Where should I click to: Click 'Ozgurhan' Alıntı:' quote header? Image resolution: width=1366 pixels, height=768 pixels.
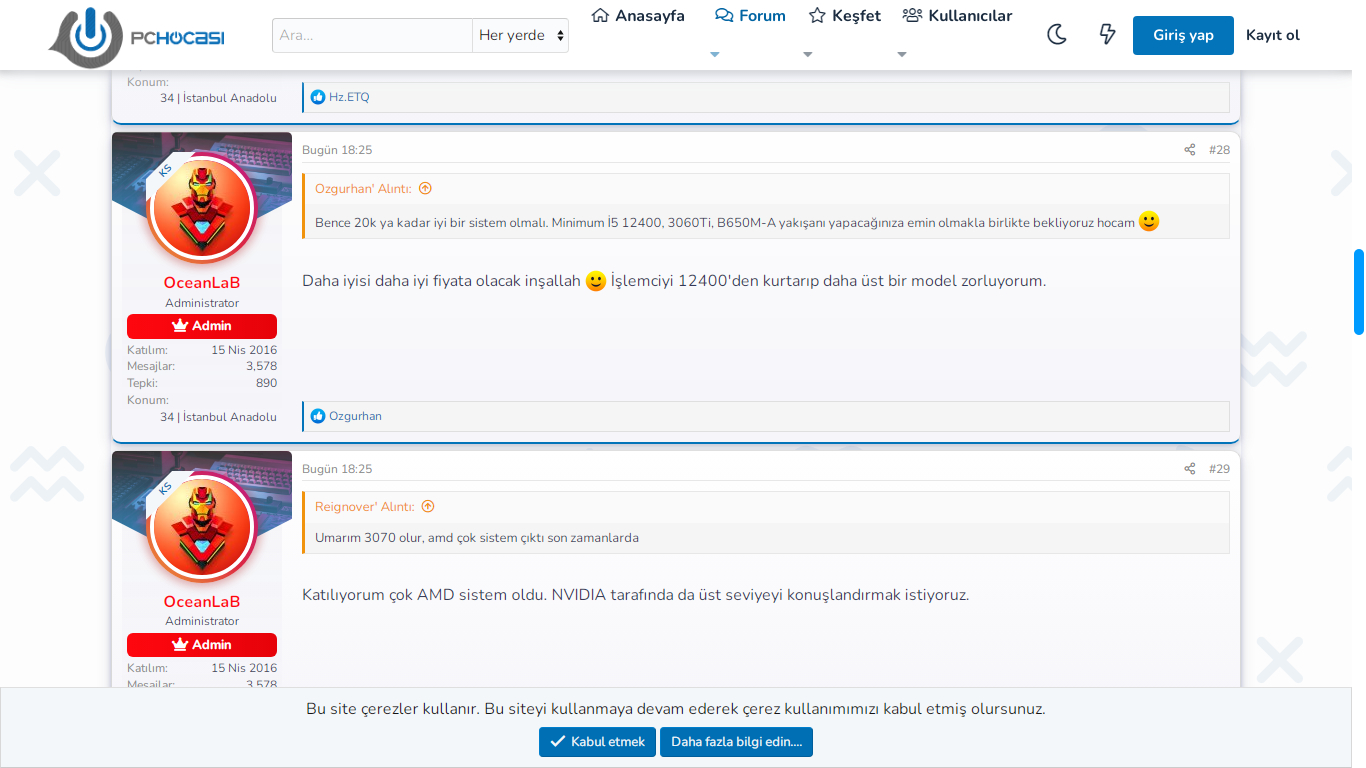(x=363, y=188)
